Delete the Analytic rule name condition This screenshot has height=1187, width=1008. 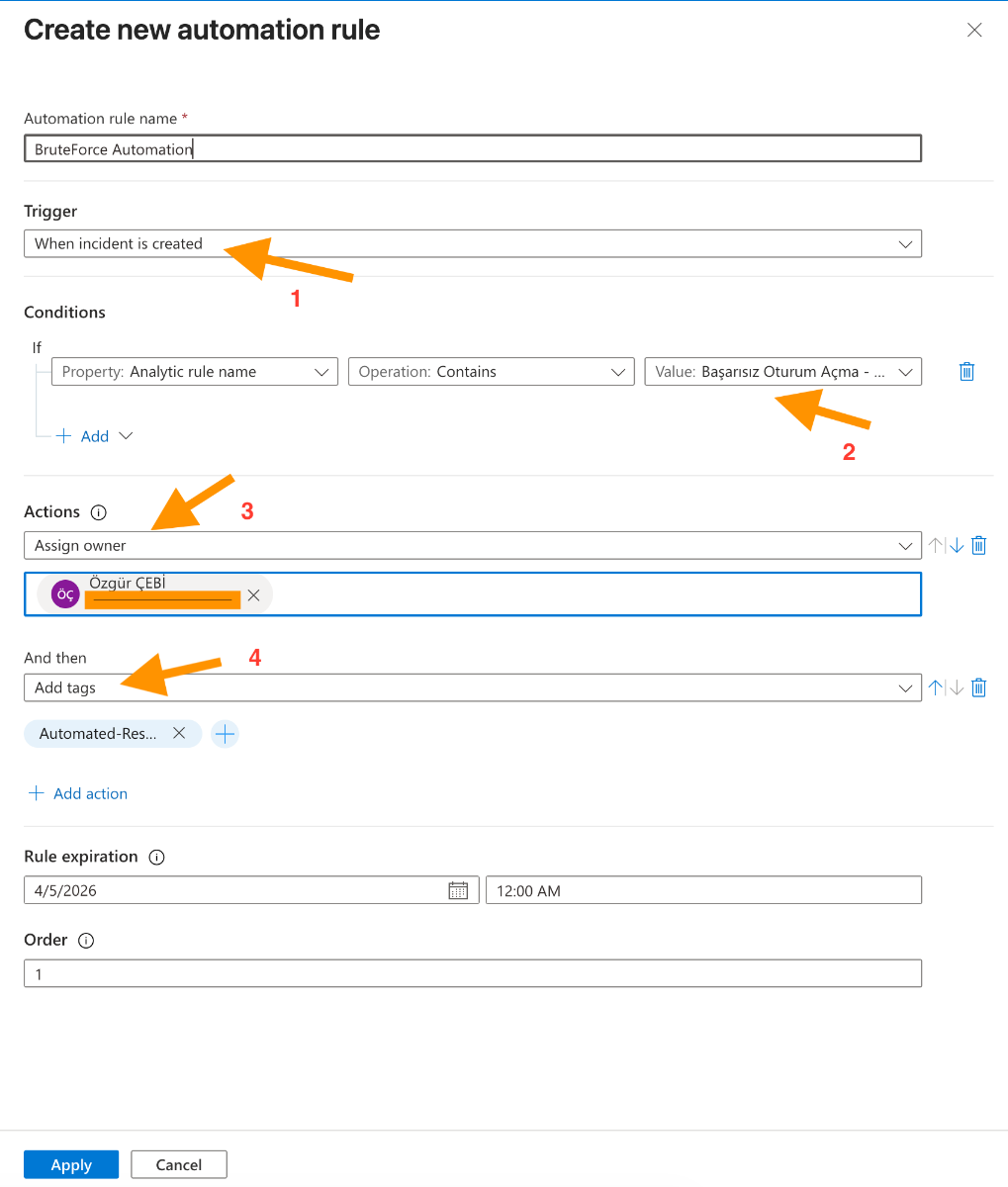[966, 371]
